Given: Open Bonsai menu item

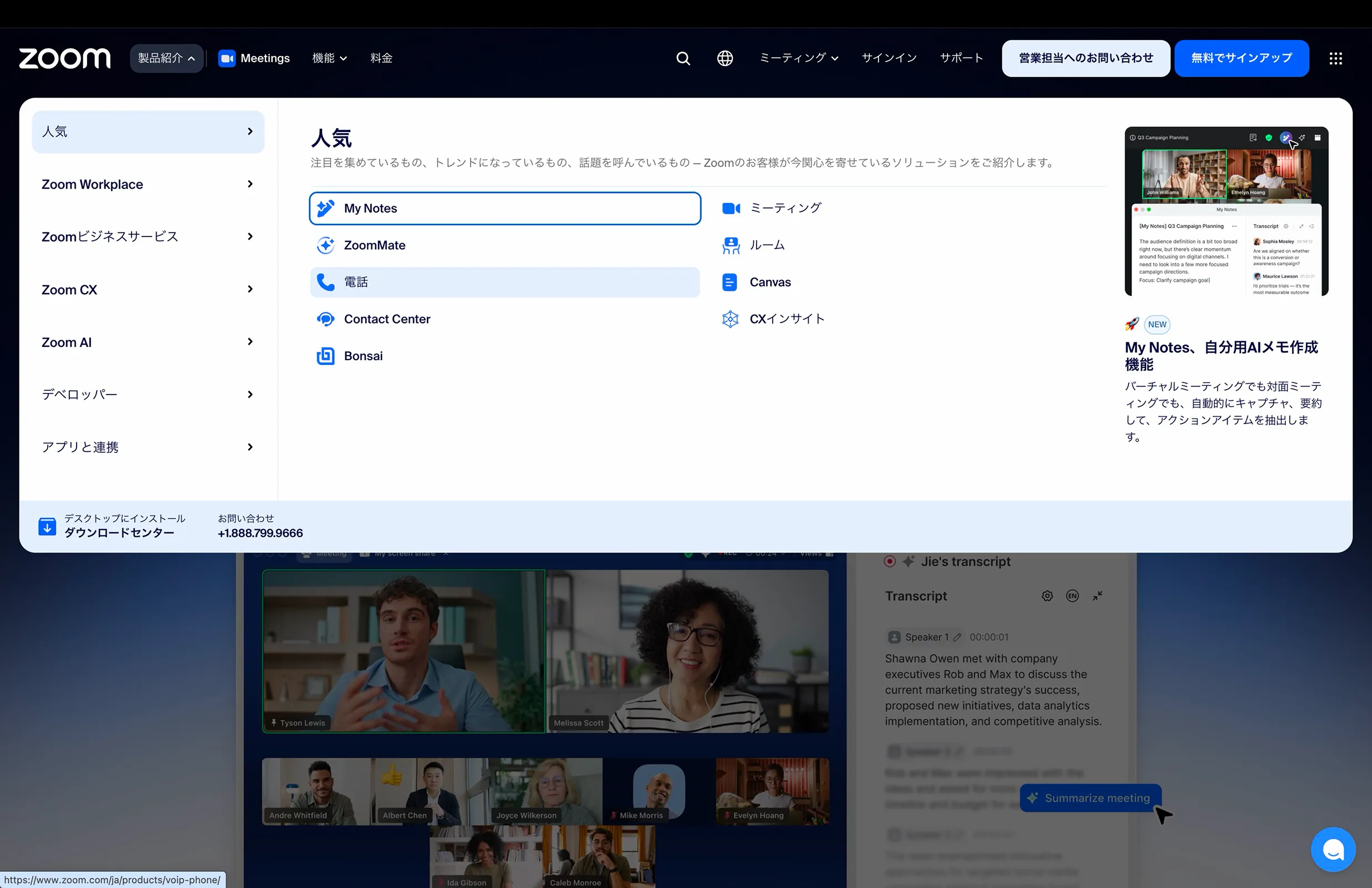Looking at the screenshot, I should coord(505,356).
